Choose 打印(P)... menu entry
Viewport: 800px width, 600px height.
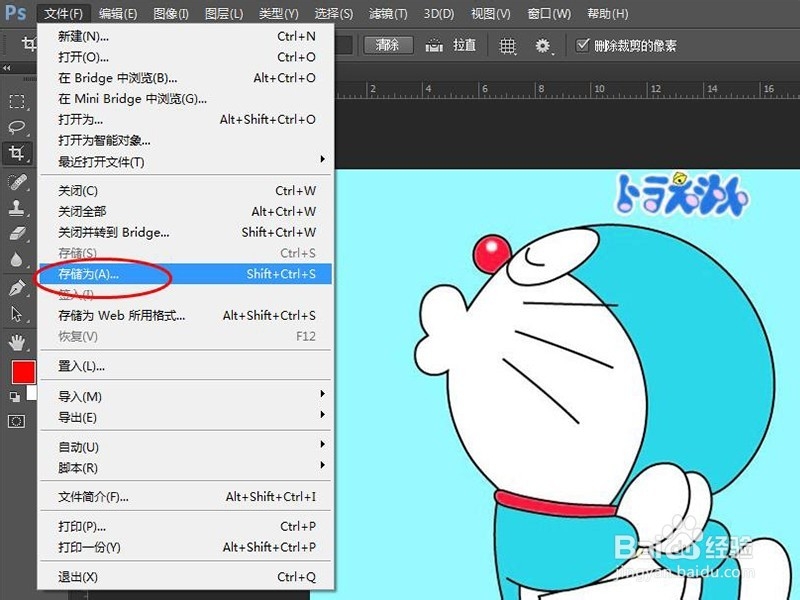(x=186, y=526)
